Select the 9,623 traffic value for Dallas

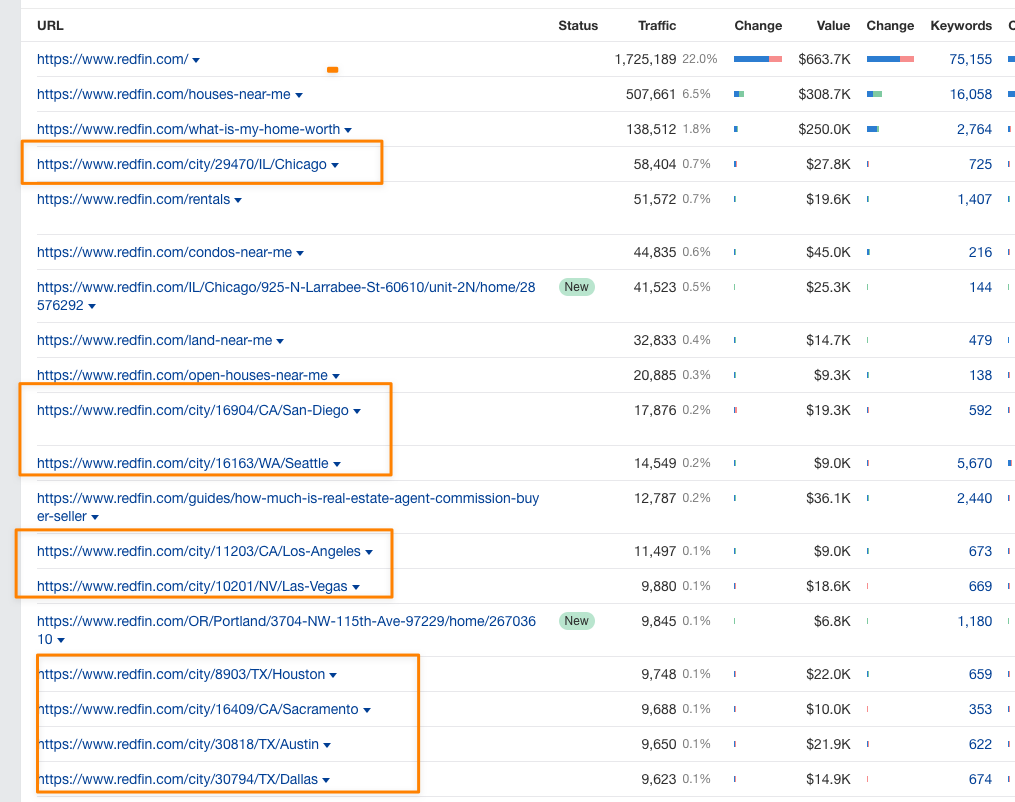click(658, 779)
